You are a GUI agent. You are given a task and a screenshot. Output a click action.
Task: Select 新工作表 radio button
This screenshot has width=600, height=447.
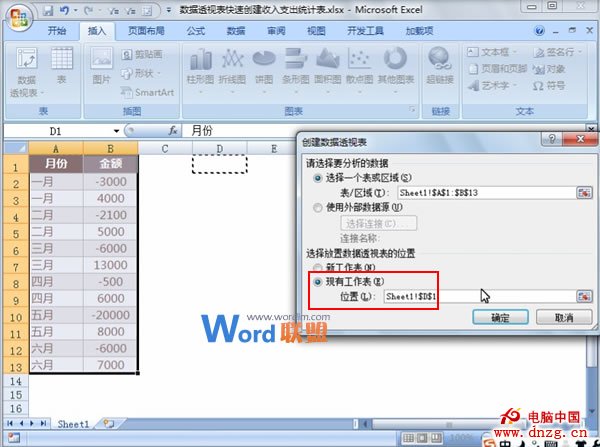coord(318,268)
